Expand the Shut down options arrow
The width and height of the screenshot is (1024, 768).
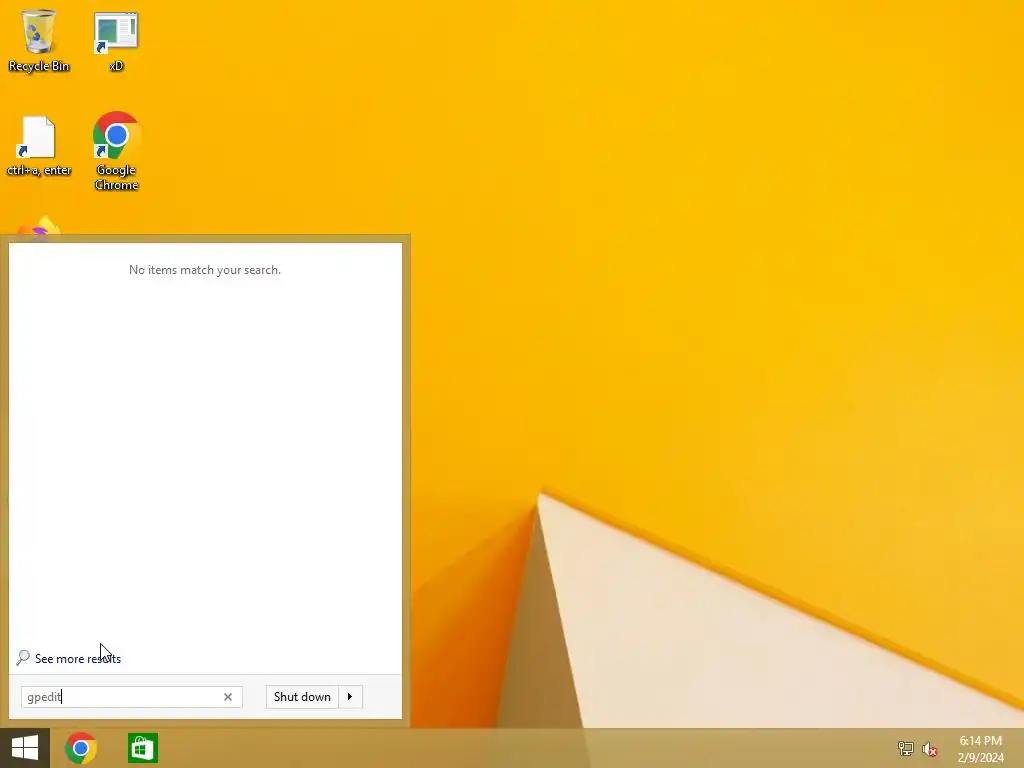(350, 697)
